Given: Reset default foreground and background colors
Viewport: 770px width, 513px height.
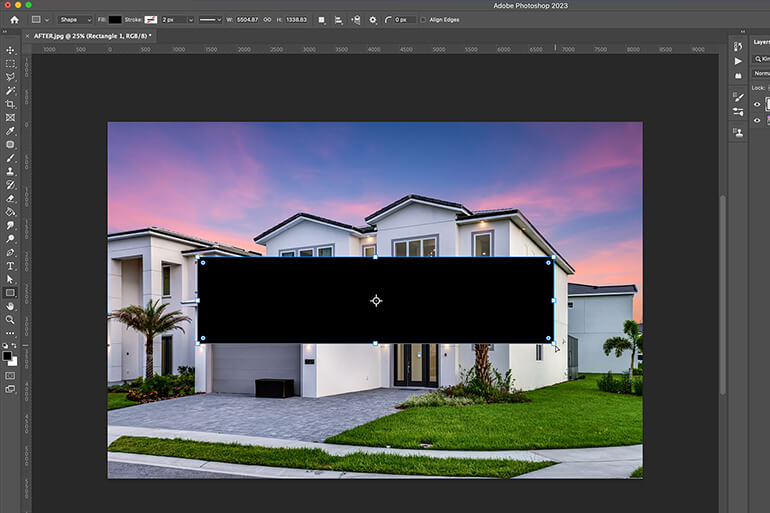Looking at the screenshot, I should (x=5, y=346).
